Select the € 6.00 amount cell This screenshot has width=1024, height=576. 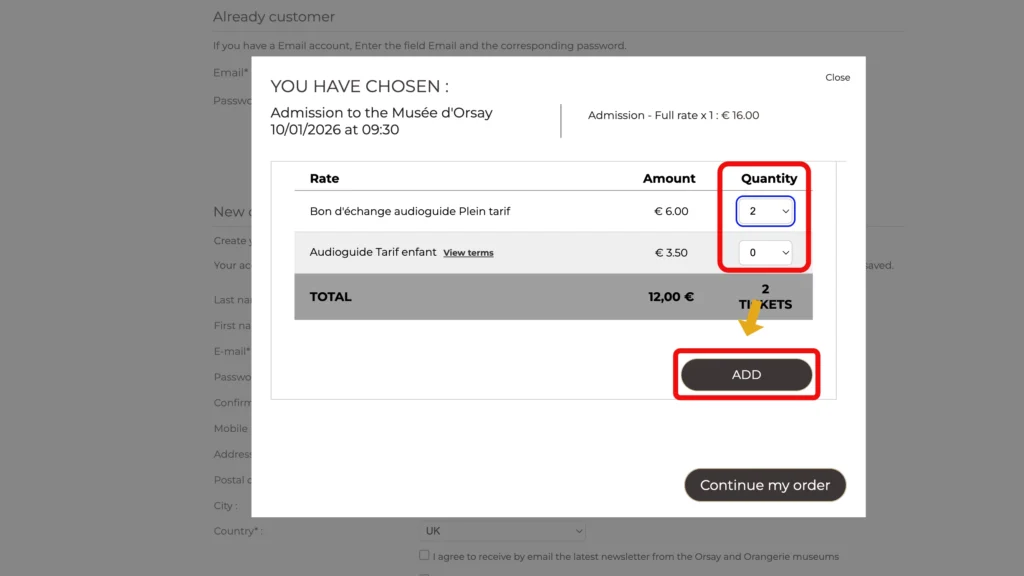click(x=671, y=211)
